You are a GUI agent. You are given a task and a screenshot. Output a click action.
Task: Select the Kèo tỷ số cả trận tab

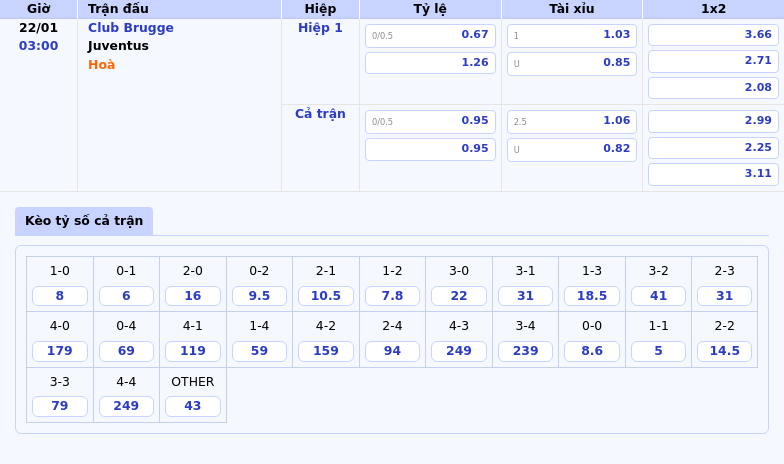(84, 221)
